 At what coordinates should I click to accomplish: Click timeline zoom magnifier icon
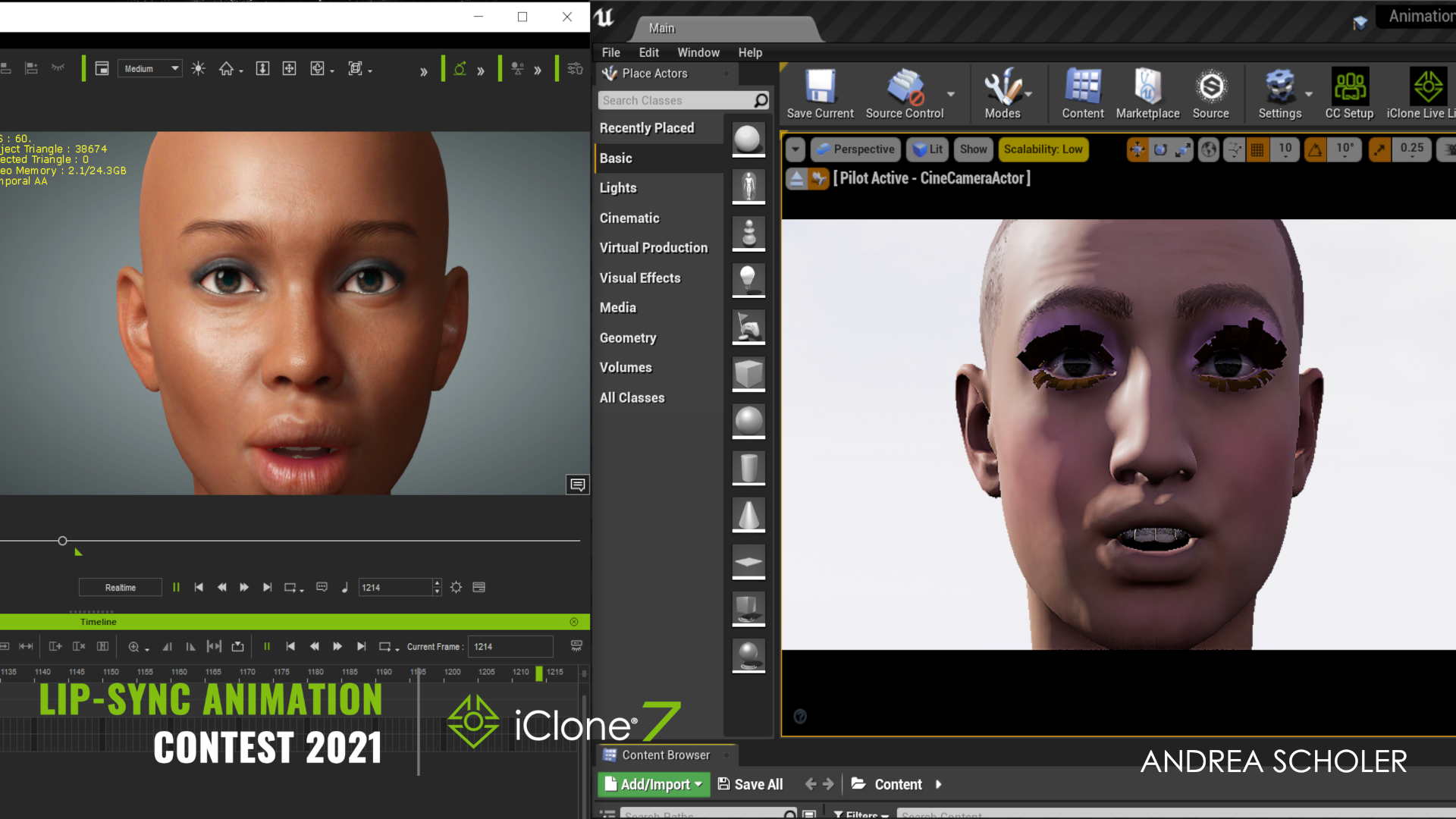point(133,647)
